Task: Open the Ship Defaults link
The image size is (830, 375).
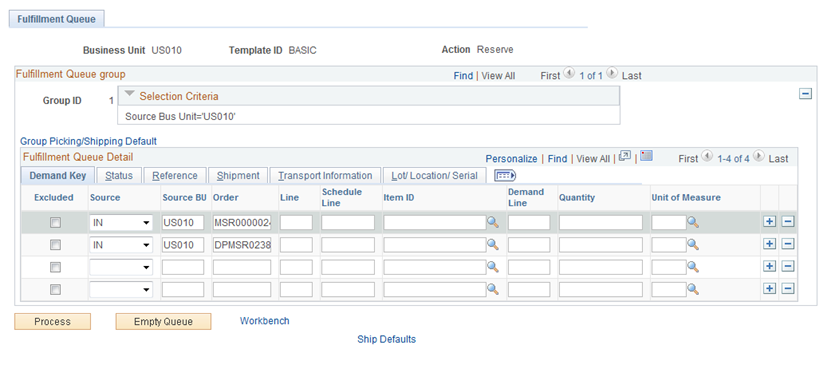Action: [386, 339]
